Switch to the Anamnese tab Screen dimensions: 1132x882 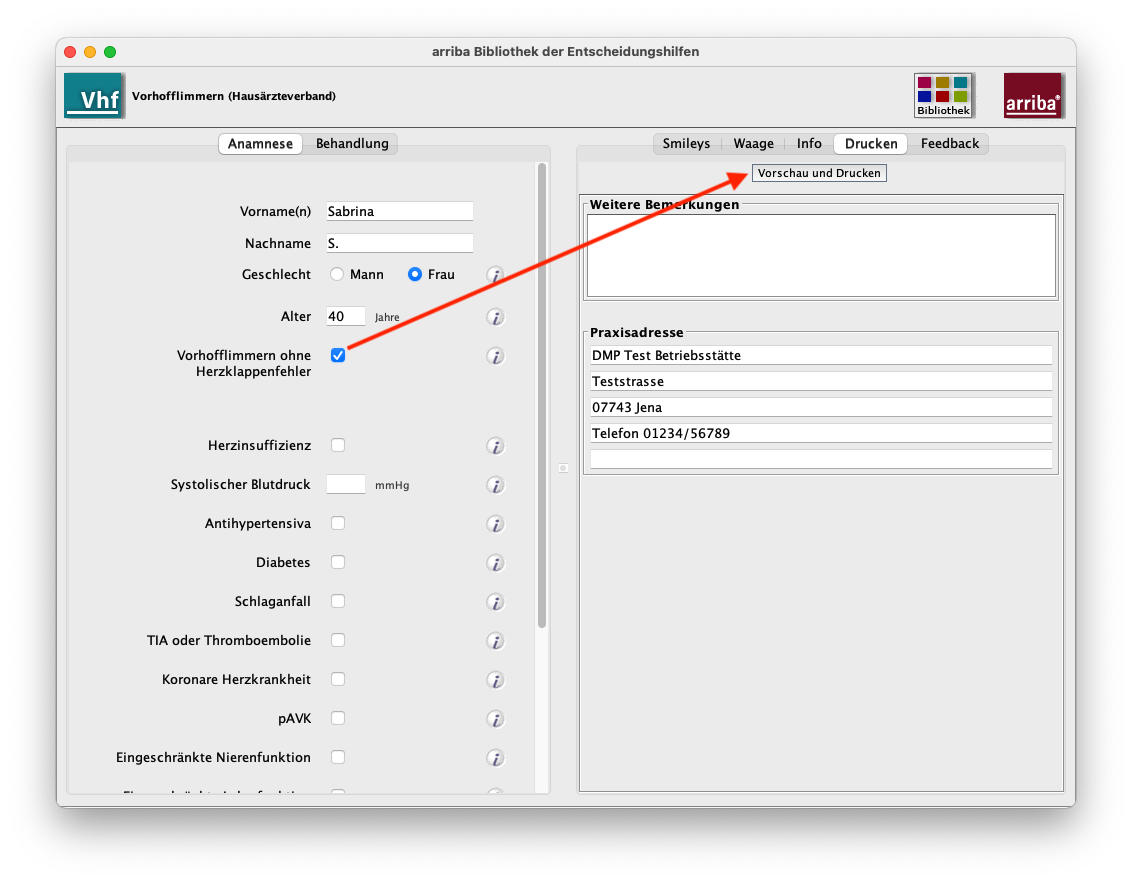(261, 144)
